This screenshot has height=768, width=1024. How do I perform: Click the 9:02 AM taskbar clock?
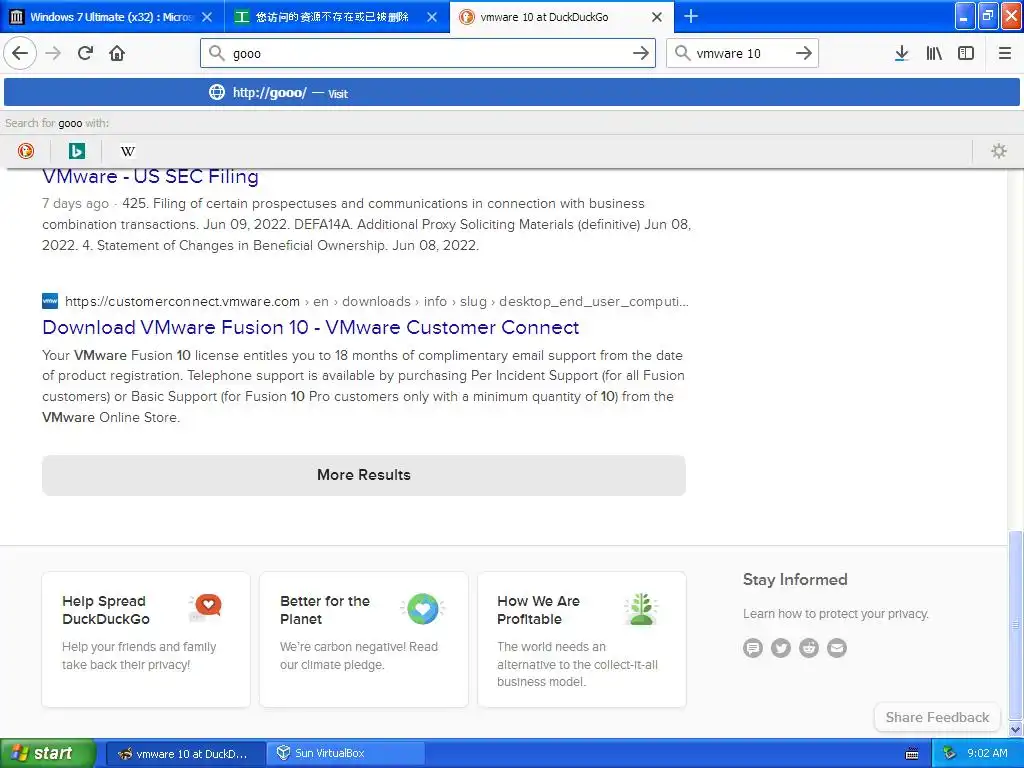click(x=987, y=753)
